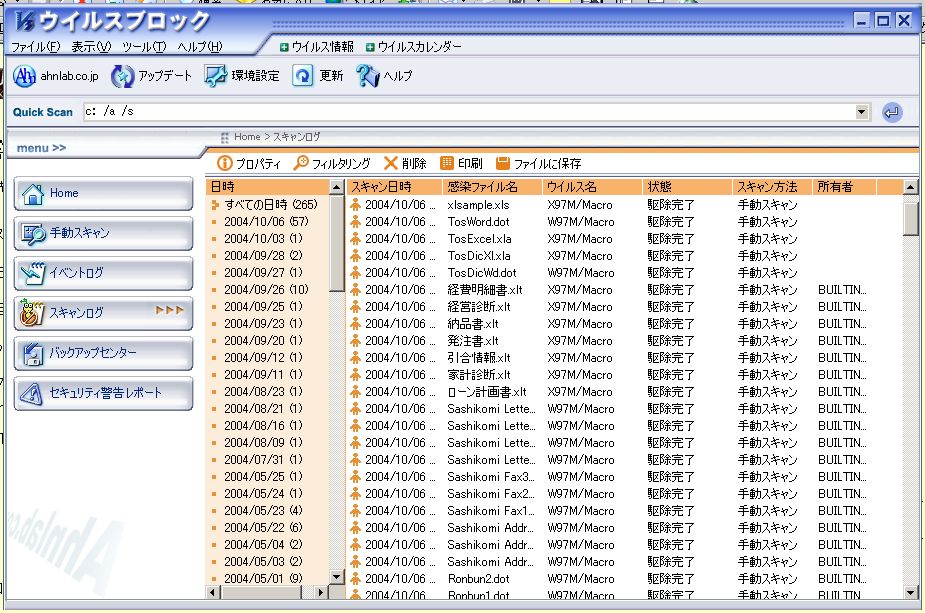Click the 更新 refresh icon
Viewport: 925px width, 613px height.
[x=303, y=76]
